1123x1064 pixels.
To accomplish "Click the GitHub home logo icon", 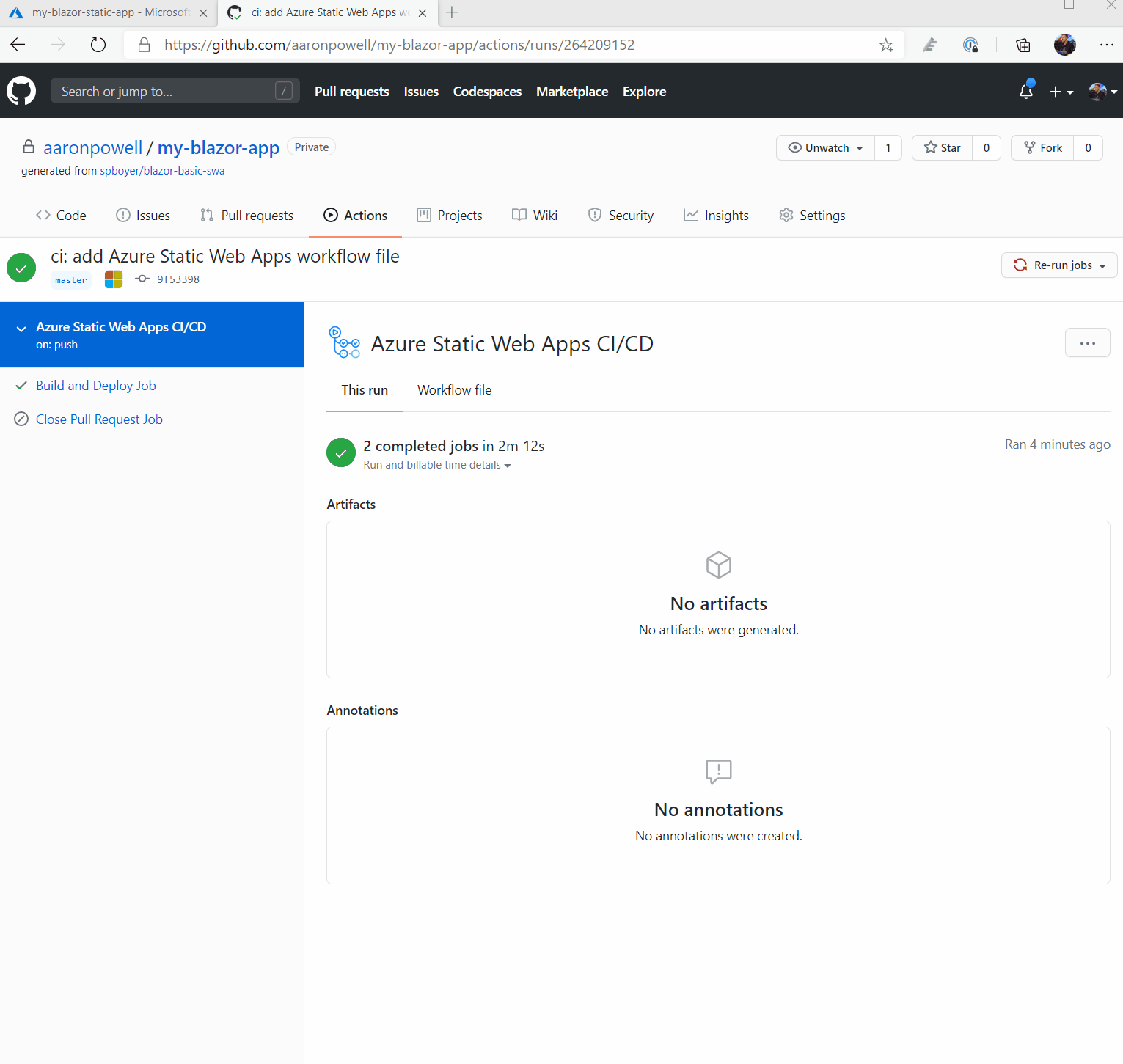I will coord(21,90).
